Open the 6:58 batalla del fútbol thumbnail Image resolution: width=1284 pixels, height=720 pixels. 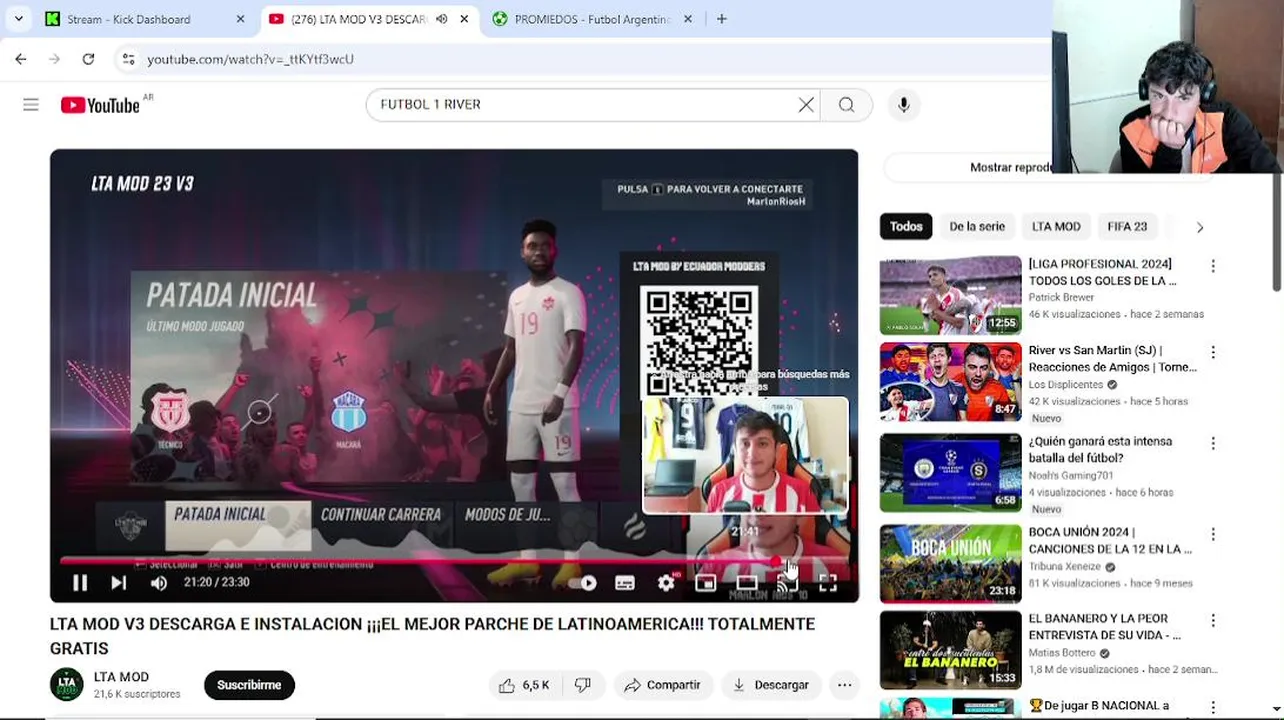(950, 473)
